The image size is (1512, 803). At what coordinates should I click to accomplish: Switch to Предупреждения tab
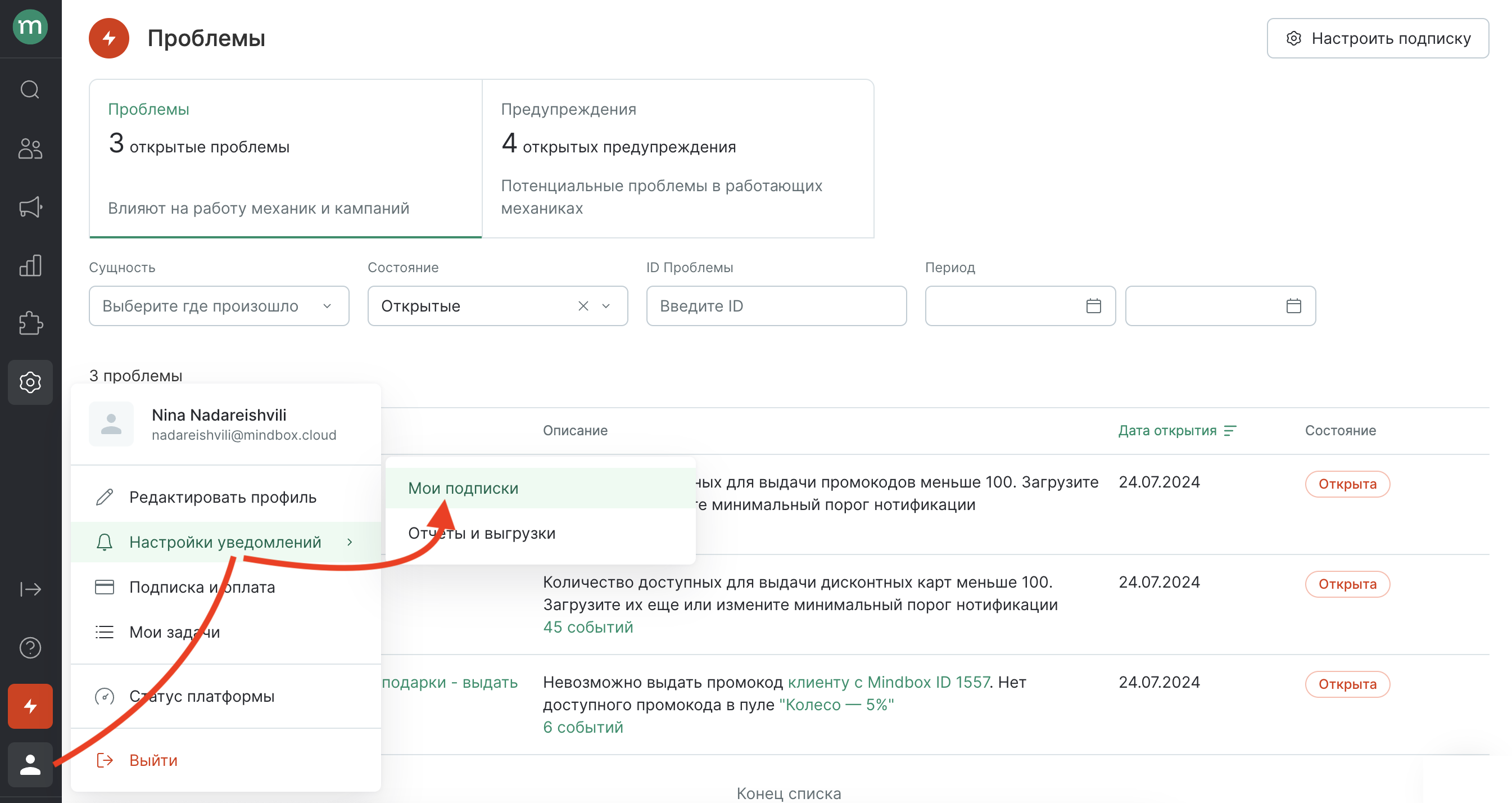pyautogui.click(x=678, y=159)
